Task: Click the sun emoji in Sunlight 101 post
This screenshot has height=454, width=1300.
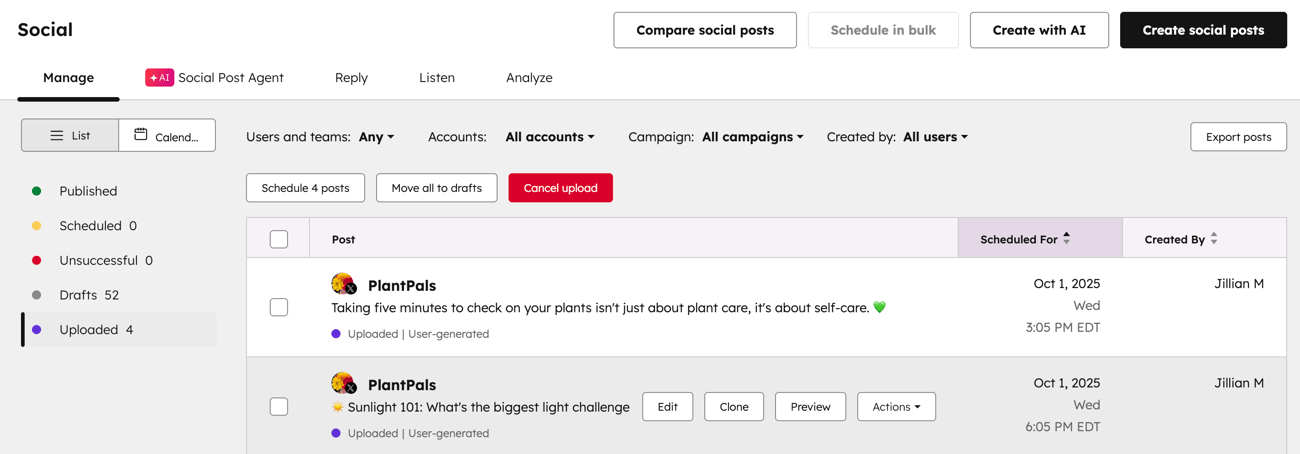Action: pos(338,407)
